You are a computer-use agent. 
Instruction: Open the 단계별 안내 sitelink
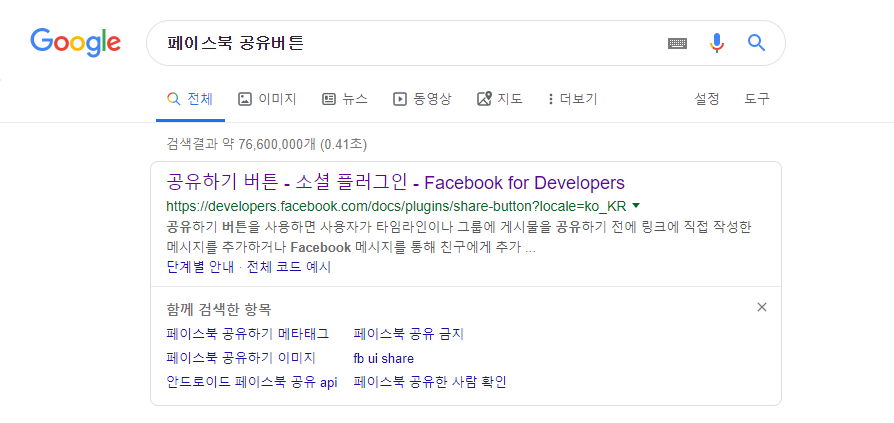(200, 267)
